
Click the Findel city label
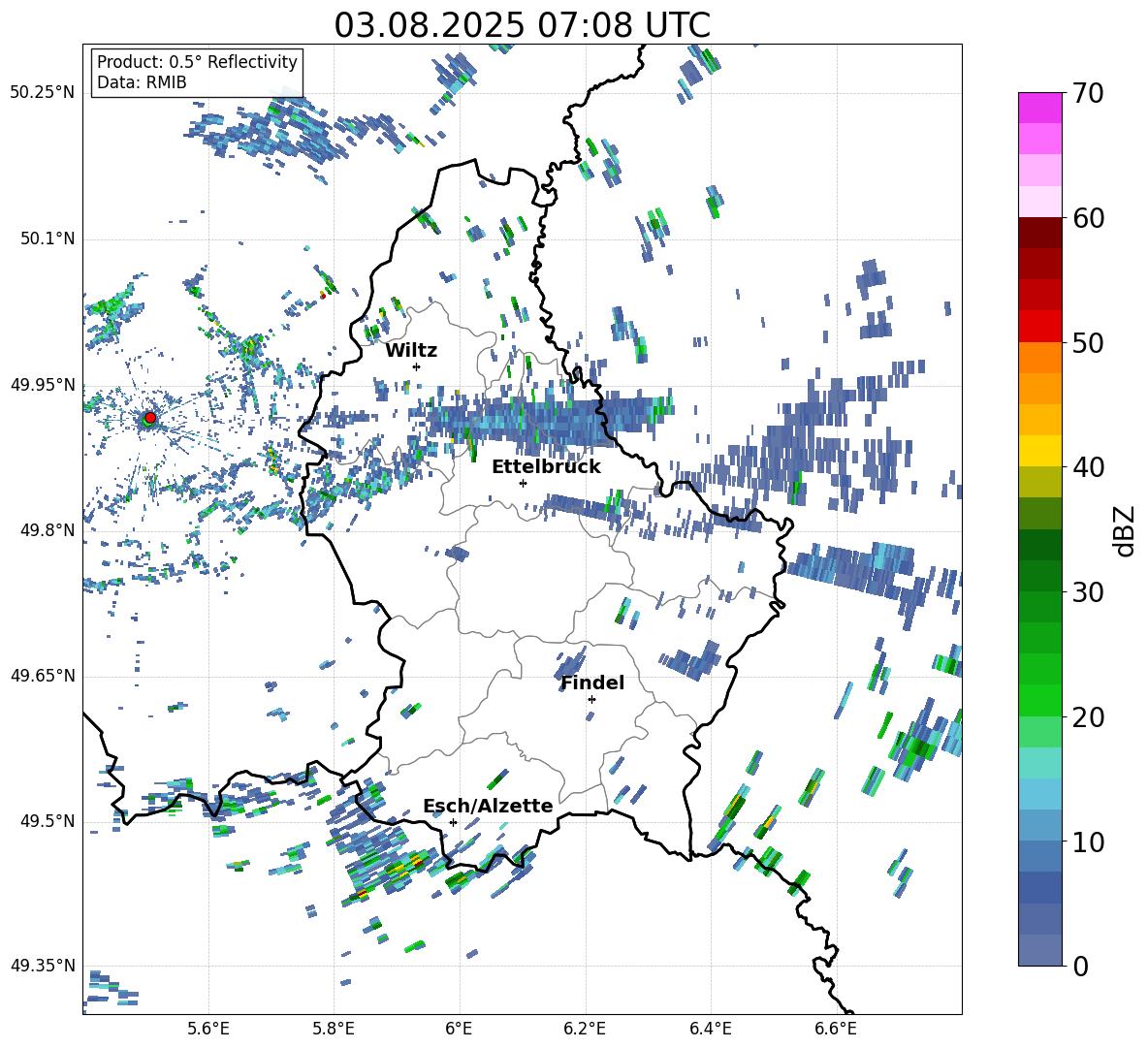[x=592, y=683]
